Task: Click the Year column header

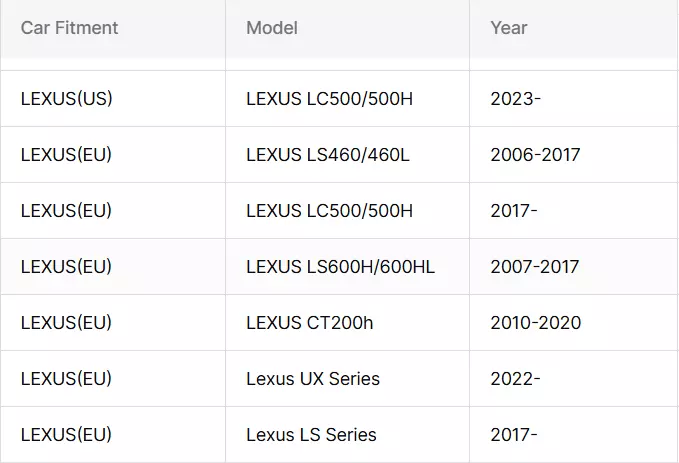Action: tap(509, 28)
